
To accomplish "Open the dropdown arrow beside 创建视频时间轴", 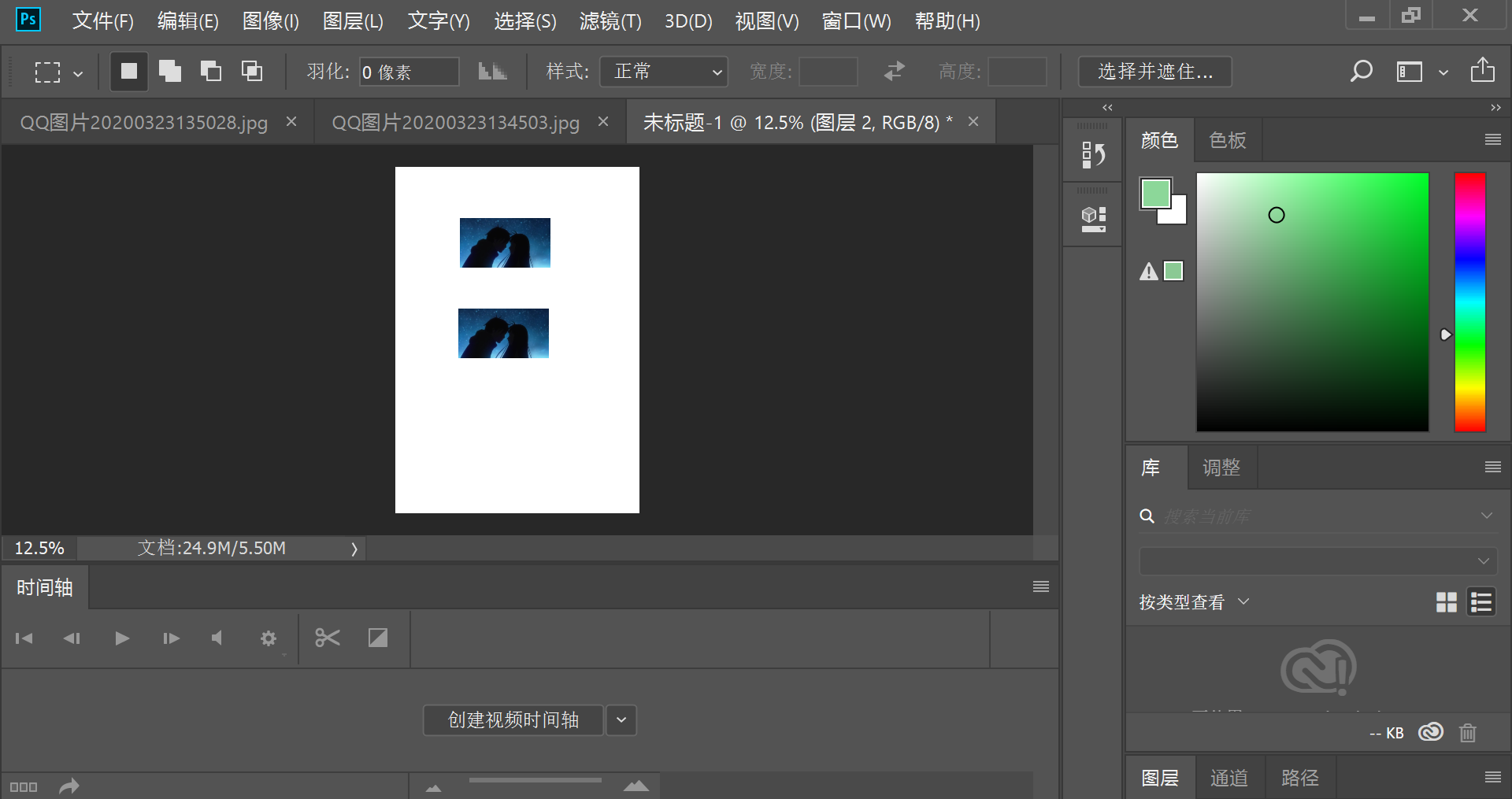I will point(621,719).
